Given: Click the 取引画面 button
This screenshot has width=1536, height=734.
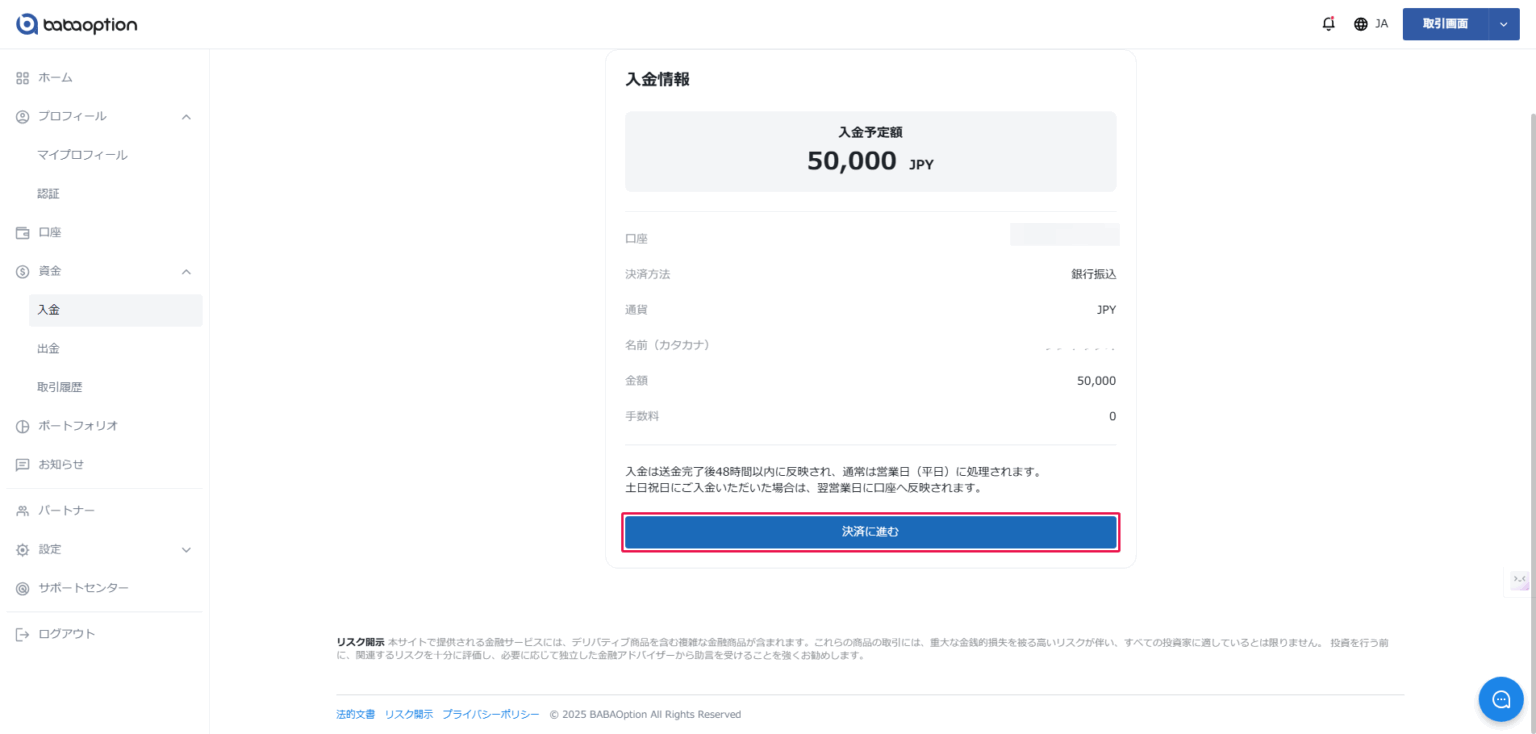Looking at the screenshot, I should 1445,24.
